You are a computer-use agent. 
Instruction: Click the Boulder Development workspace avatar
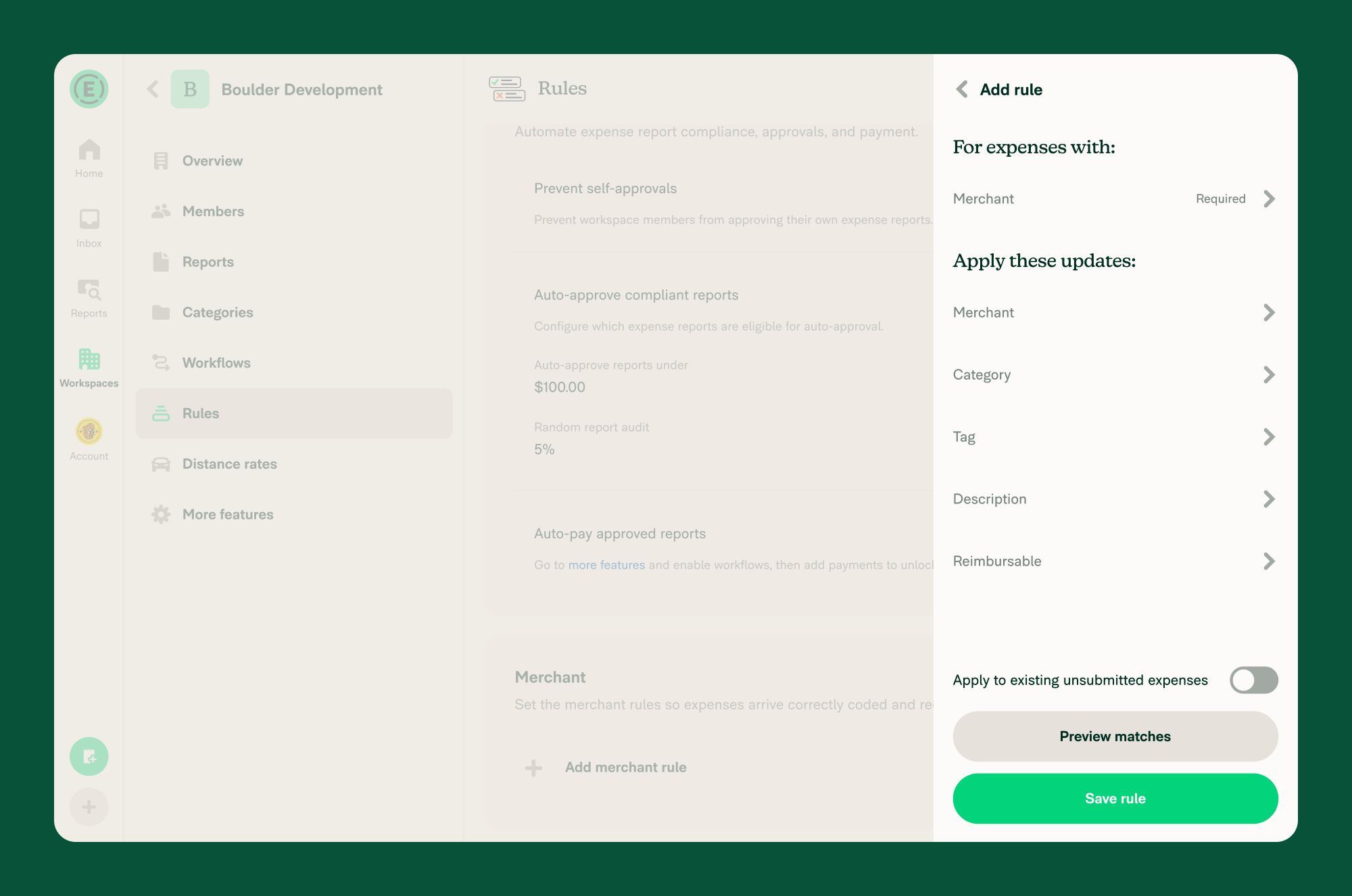point(190,89)
